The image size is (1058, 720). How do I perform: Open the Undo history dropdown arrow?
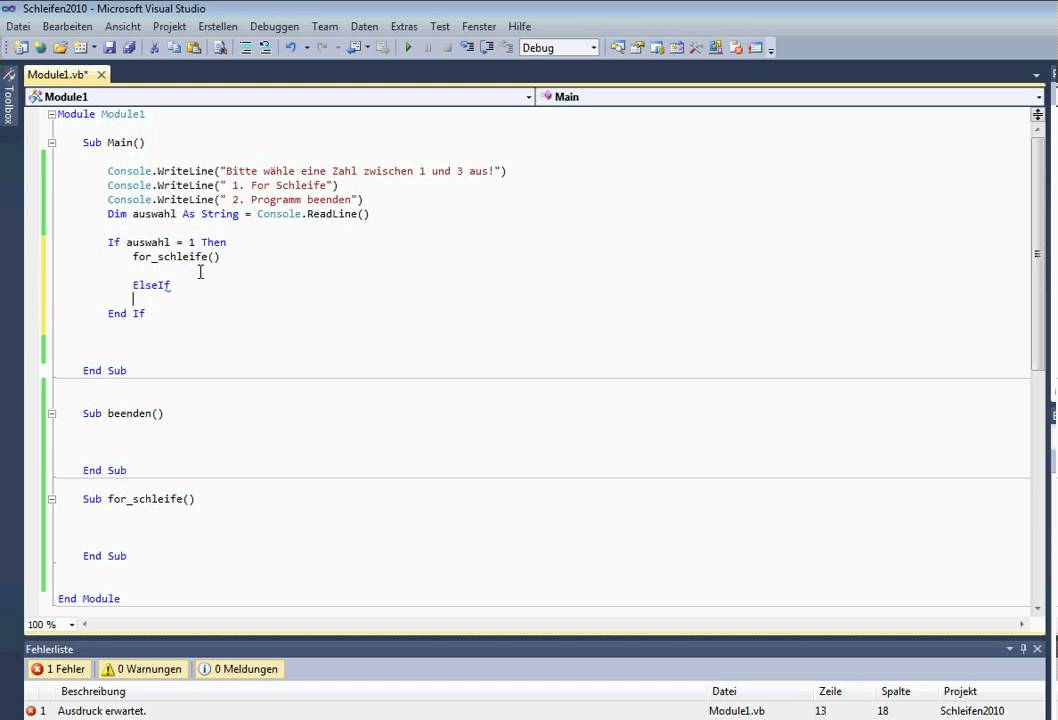click(306, 48)
